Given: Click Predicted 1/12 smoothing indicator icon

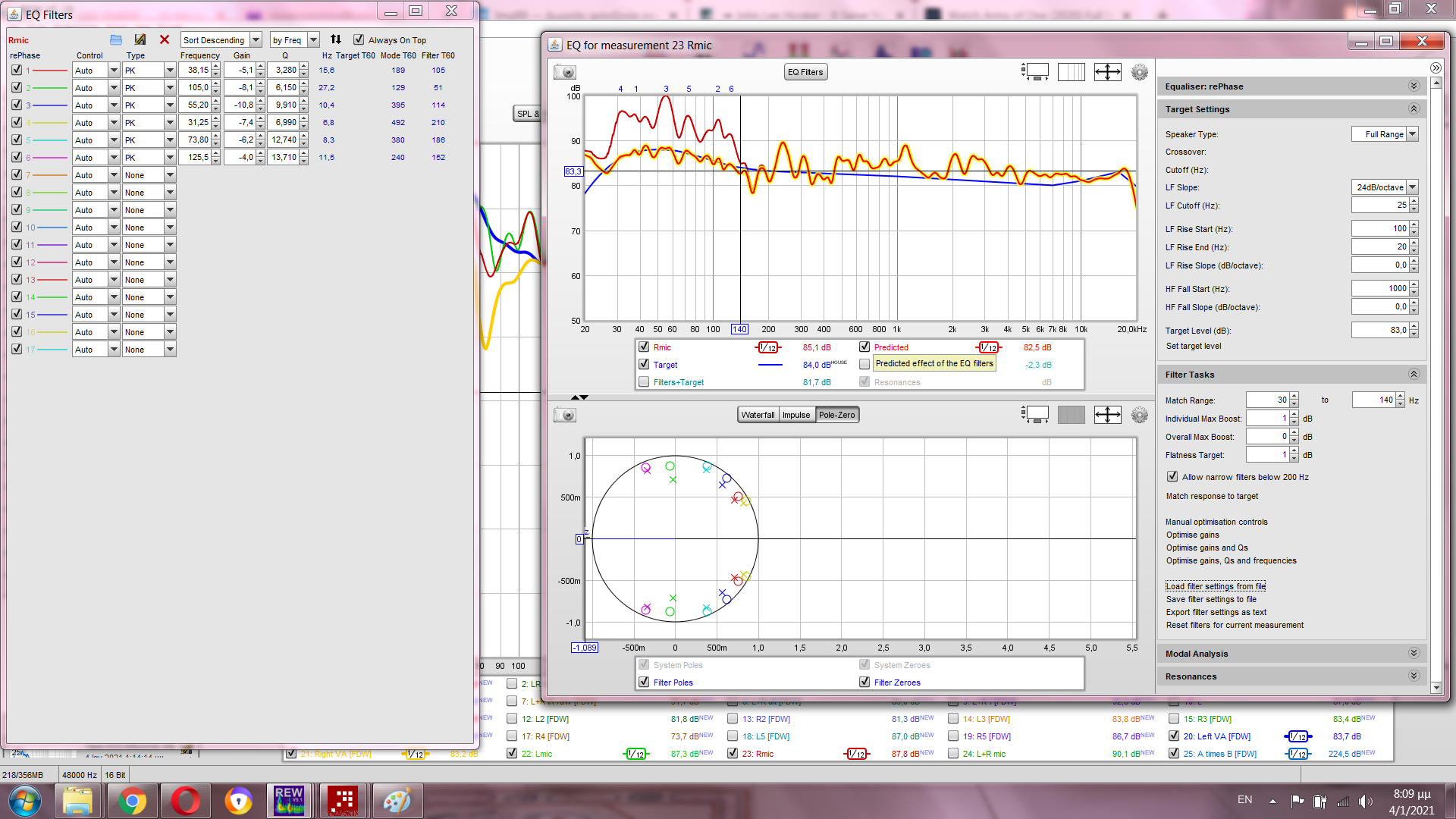Looking at the screenshot, I should click(x=989, y=347).
